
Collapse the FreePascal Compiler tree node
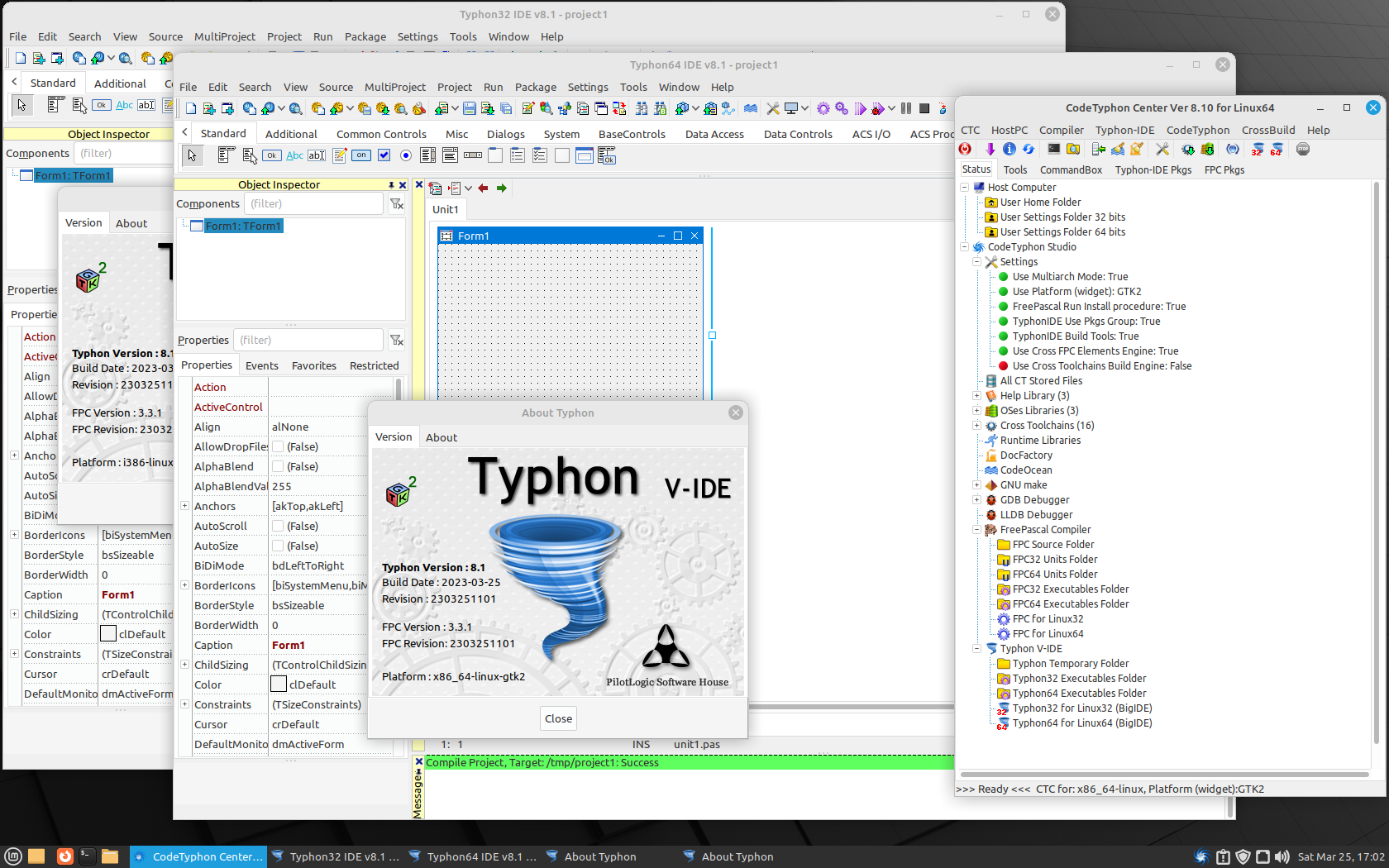click(976, 529)
